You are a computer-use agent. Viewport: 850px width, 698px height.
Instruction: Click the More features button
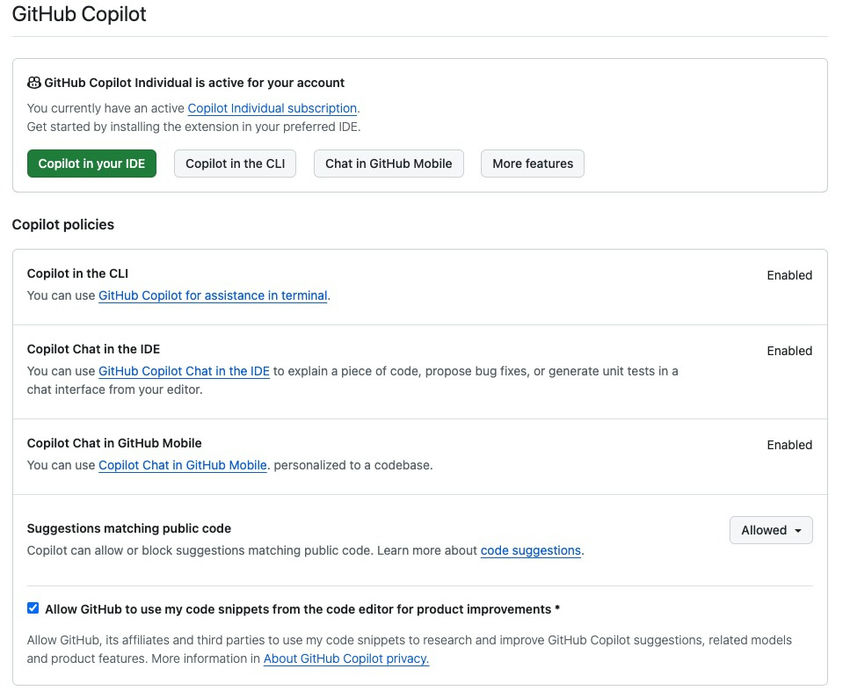pyautogui.click(x=532, y=164)
